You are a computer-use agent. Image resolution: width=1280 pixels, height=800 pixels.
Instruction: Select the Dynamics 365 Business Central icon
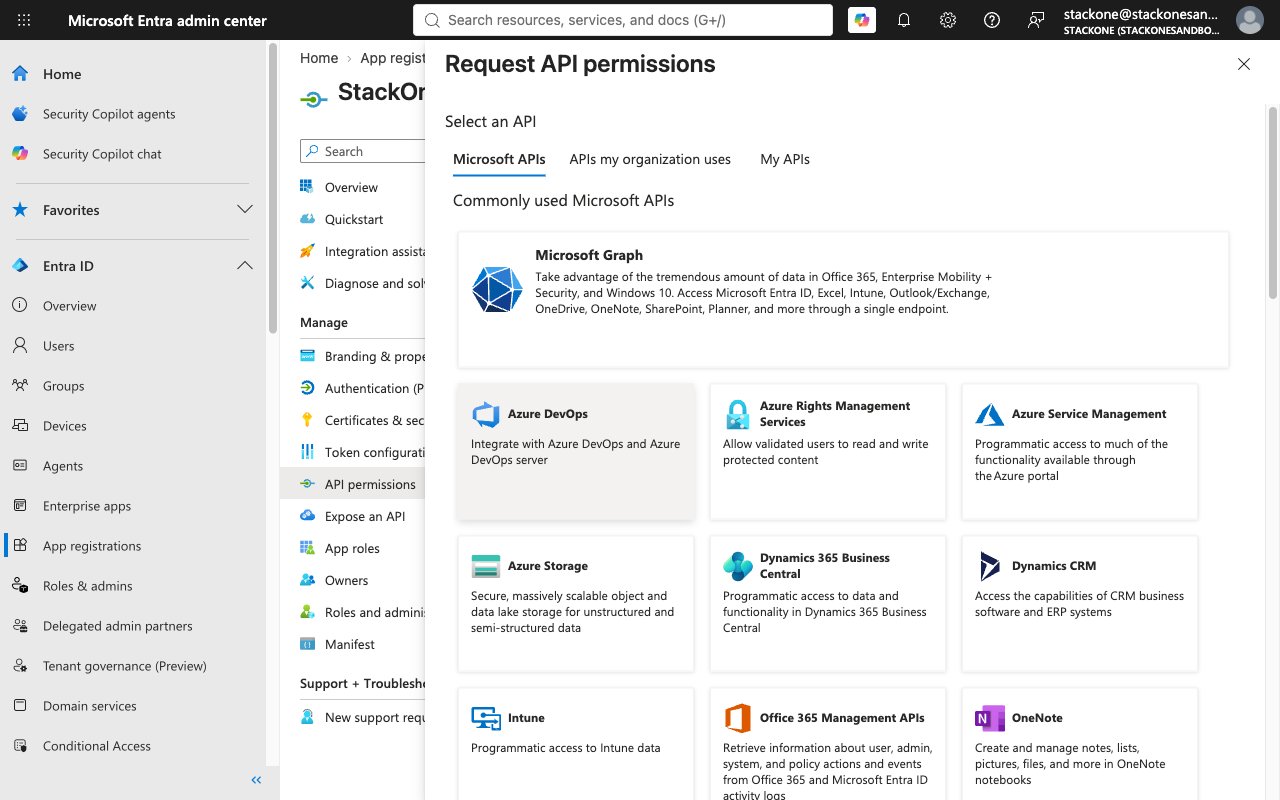[737, 566]
